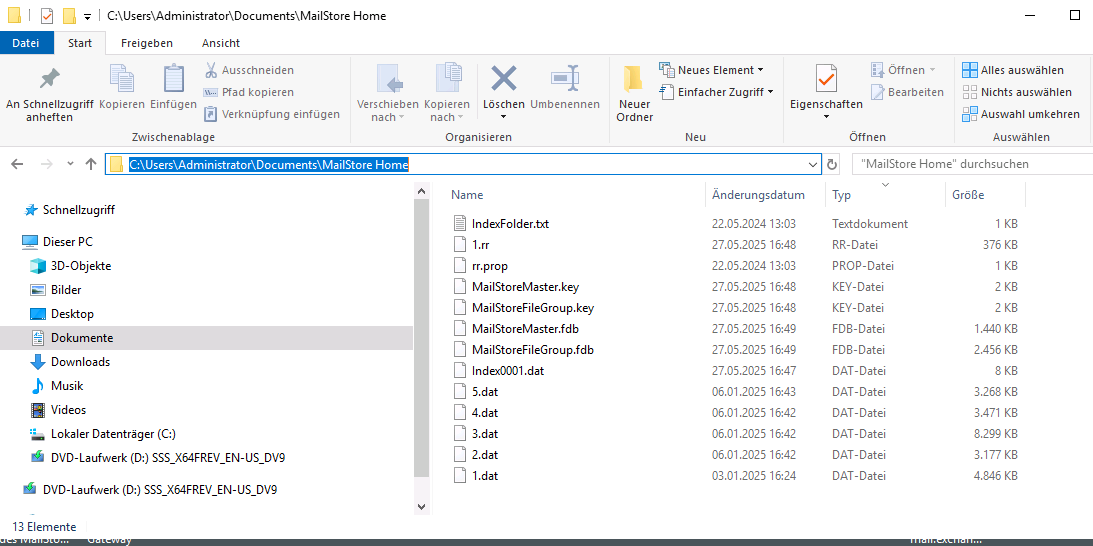
Task: Go up one folder level arrow
Action: [x=91, y=165]
